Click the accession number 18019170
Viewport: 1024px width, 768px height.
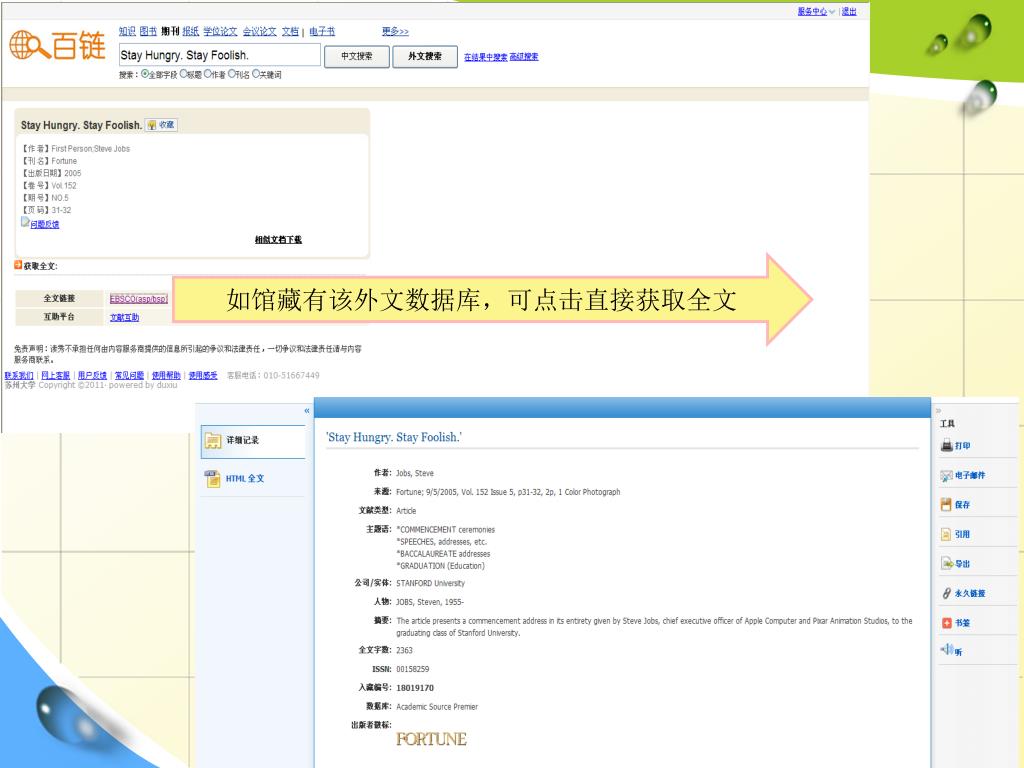point(415,688)
